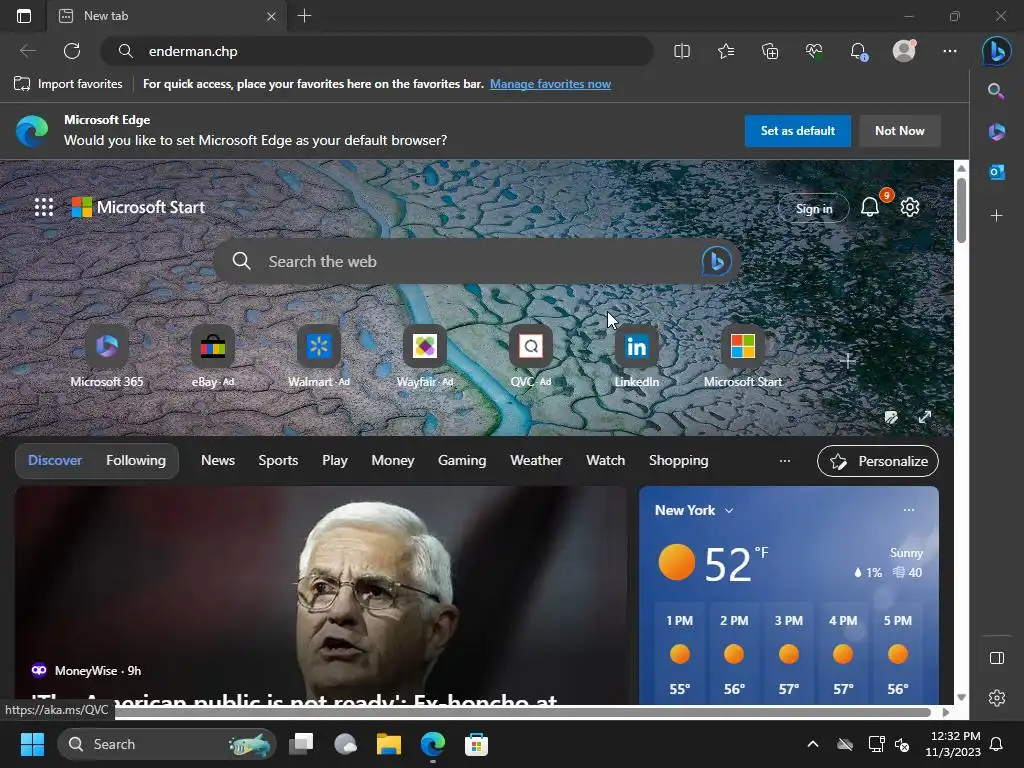The height and width of the screenshot is (768, 1024).
Task: Click Set as default button
Action: 797,131
